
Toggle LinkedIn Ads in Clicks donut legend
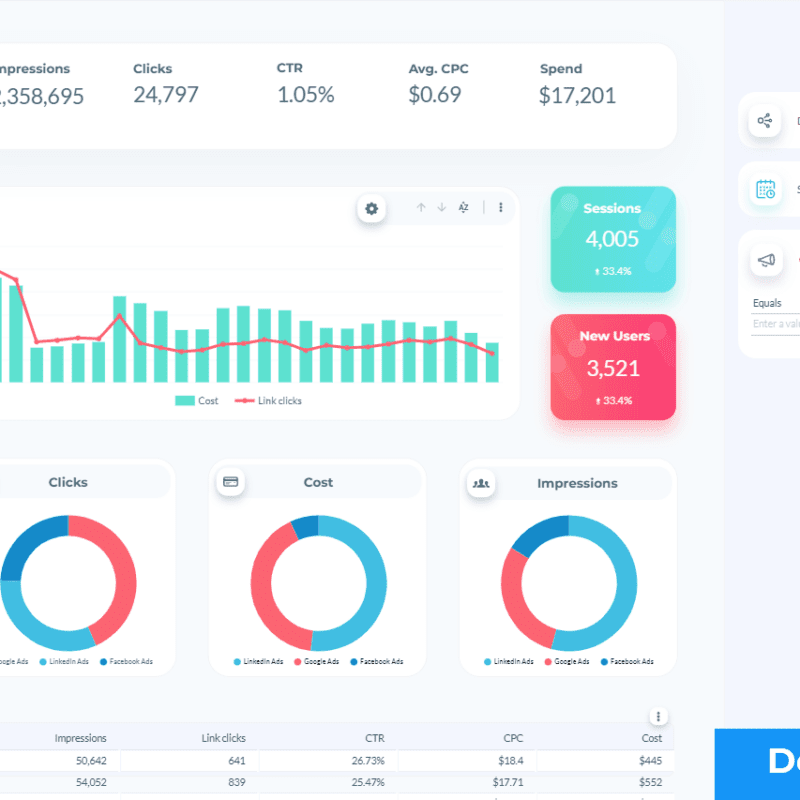point(64,662)
